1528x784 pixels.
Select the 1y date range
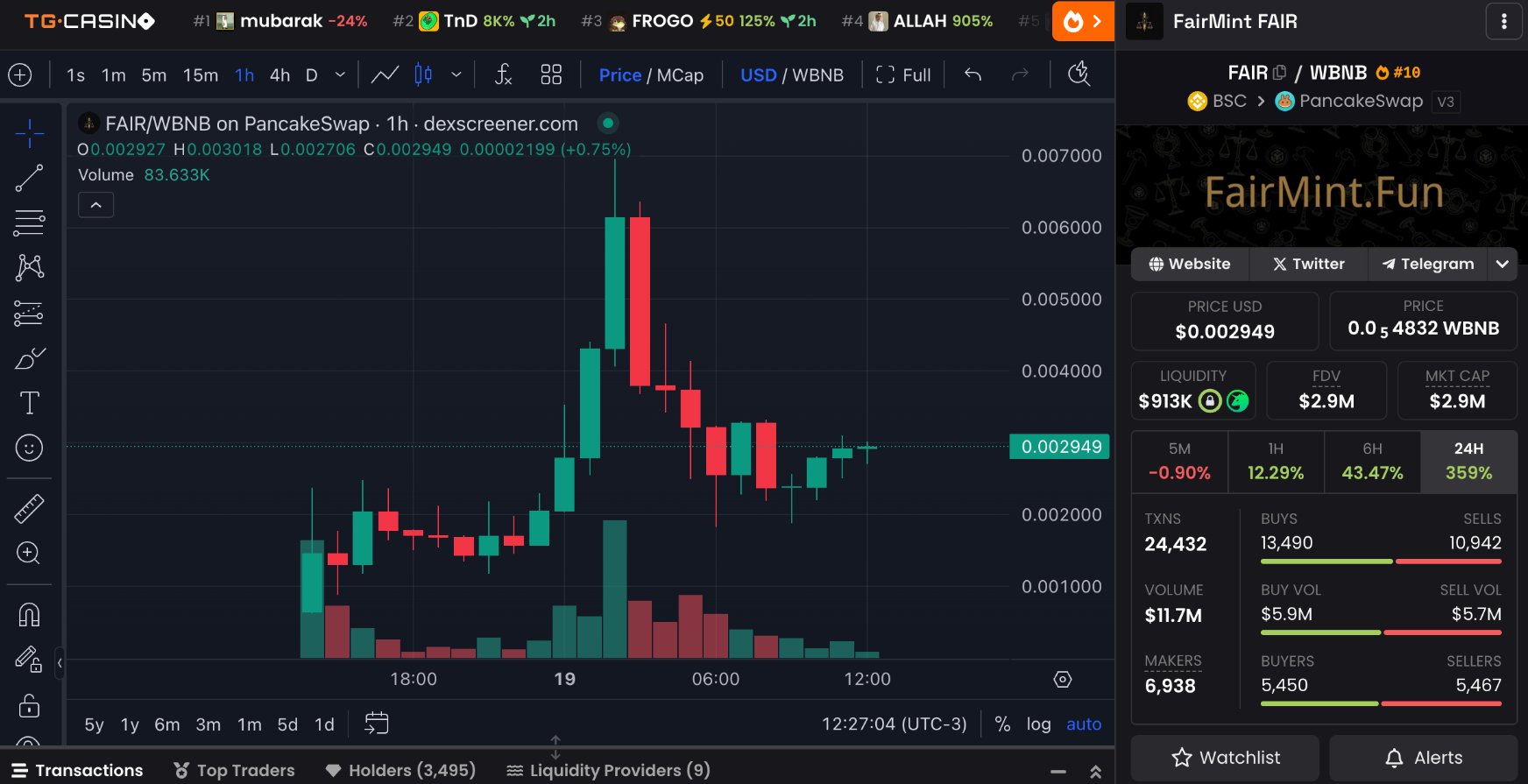[x=130, y=724]
